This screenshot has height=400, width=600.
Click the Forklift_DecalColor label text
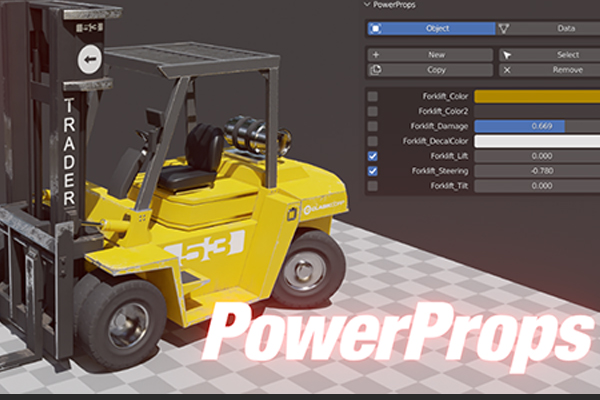(435, 141)
